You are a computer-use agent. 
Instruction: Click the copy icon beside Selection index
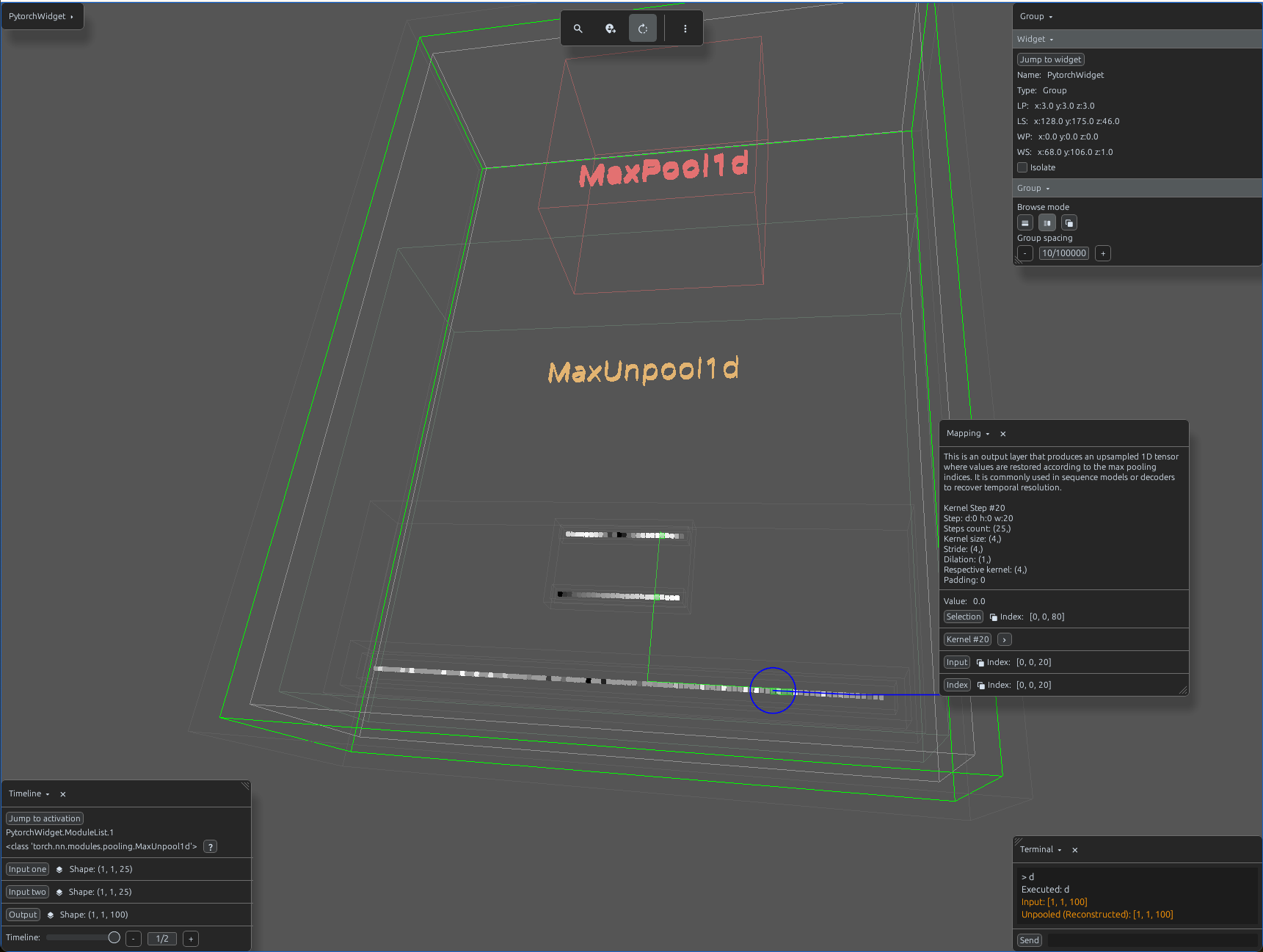[x=994, y=617]
